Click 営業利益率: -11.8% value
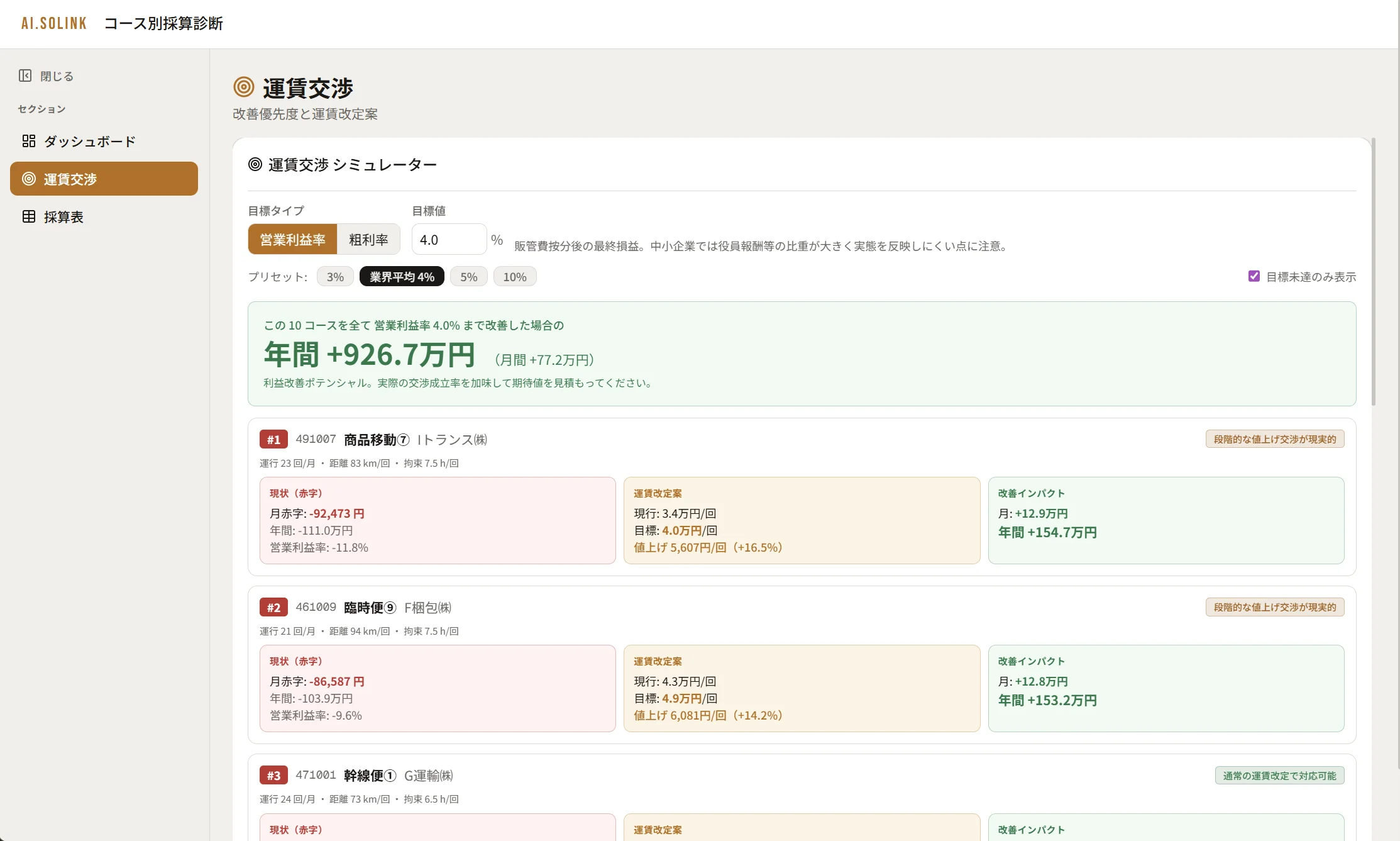The width and height of the screenshot is (1400, 841). coord(319,547)
